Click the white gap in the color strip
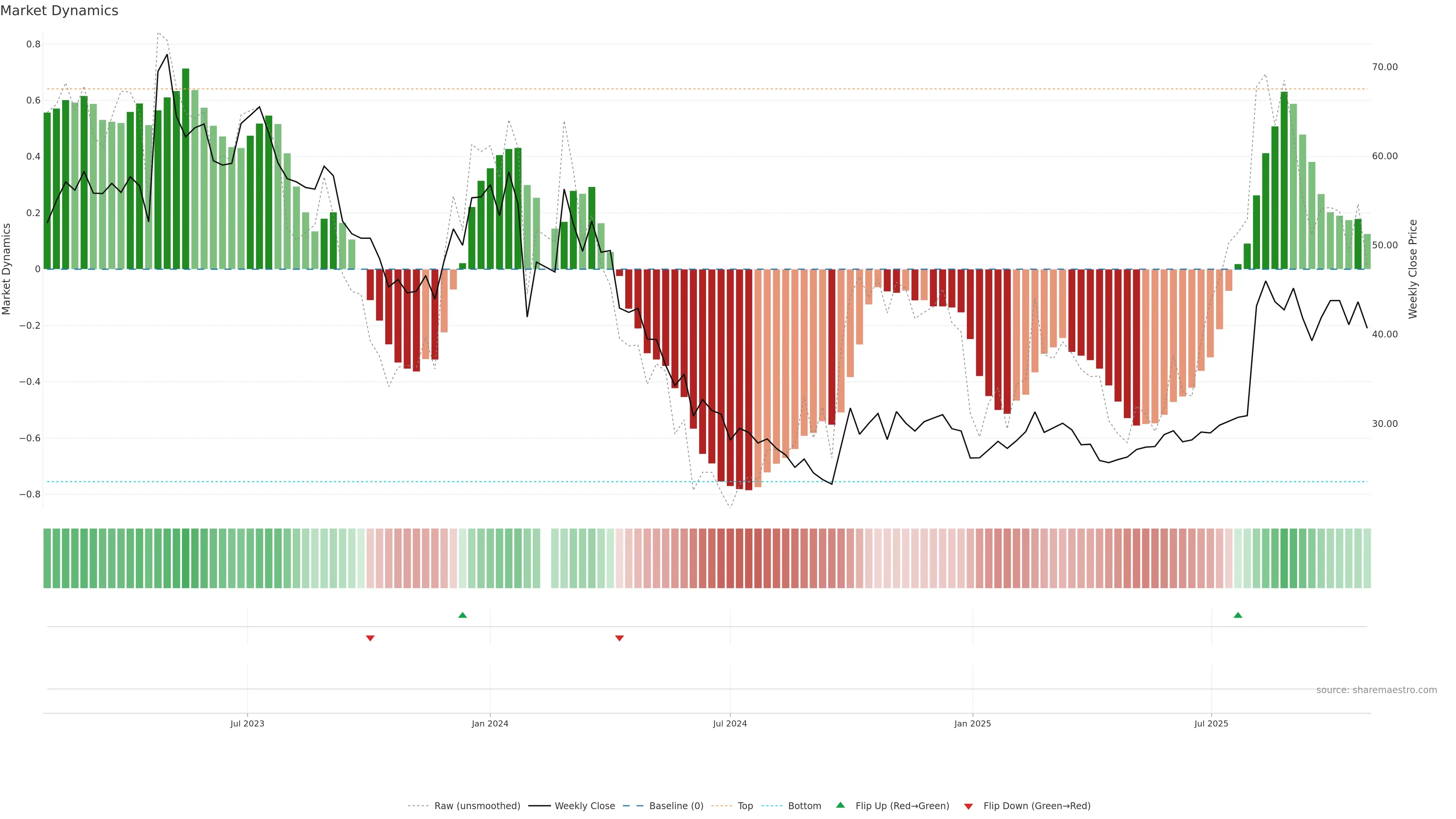 [546, 559]
